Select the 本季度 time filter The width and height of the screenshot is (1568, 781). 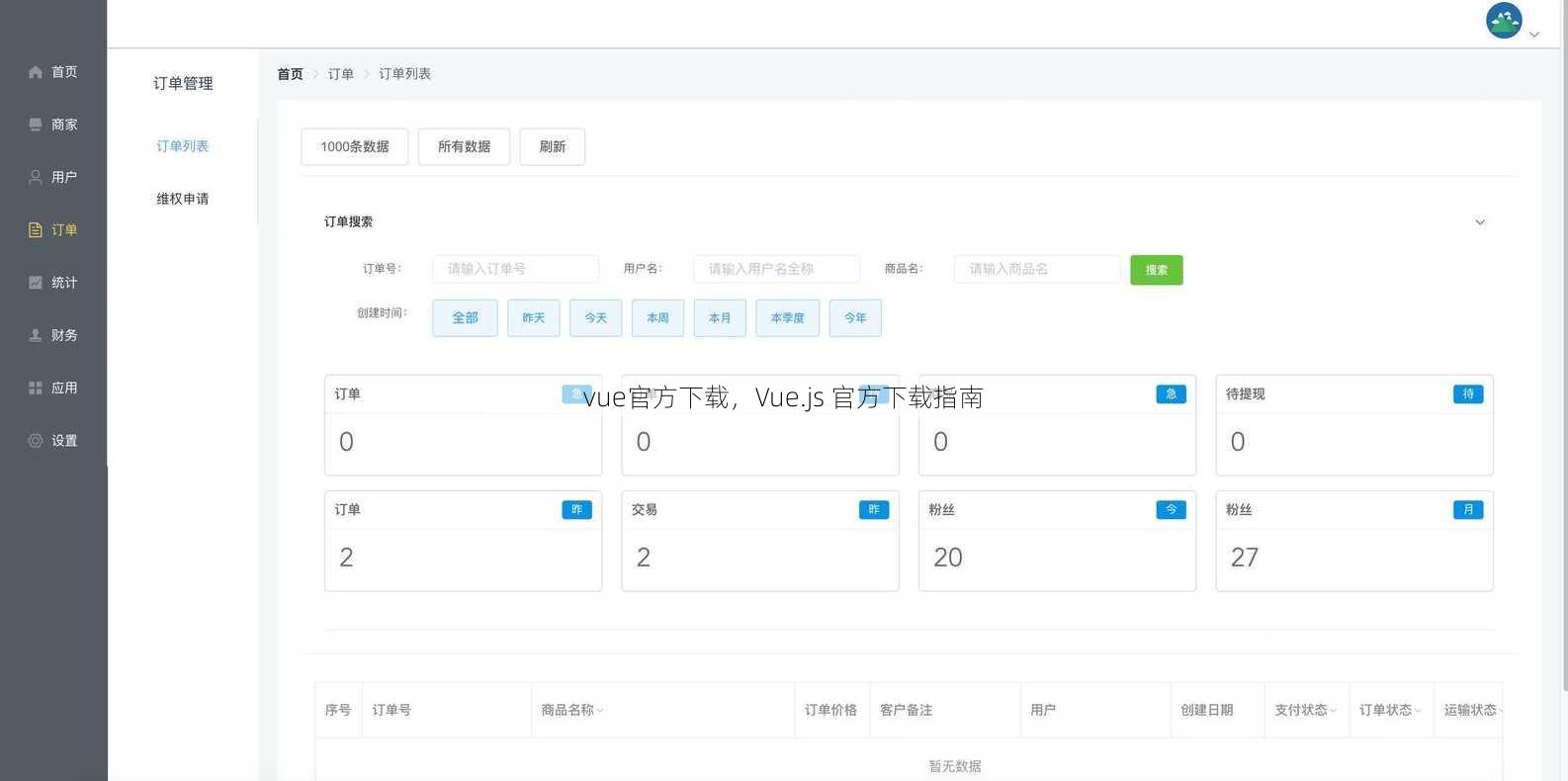(x=788, y=318)
